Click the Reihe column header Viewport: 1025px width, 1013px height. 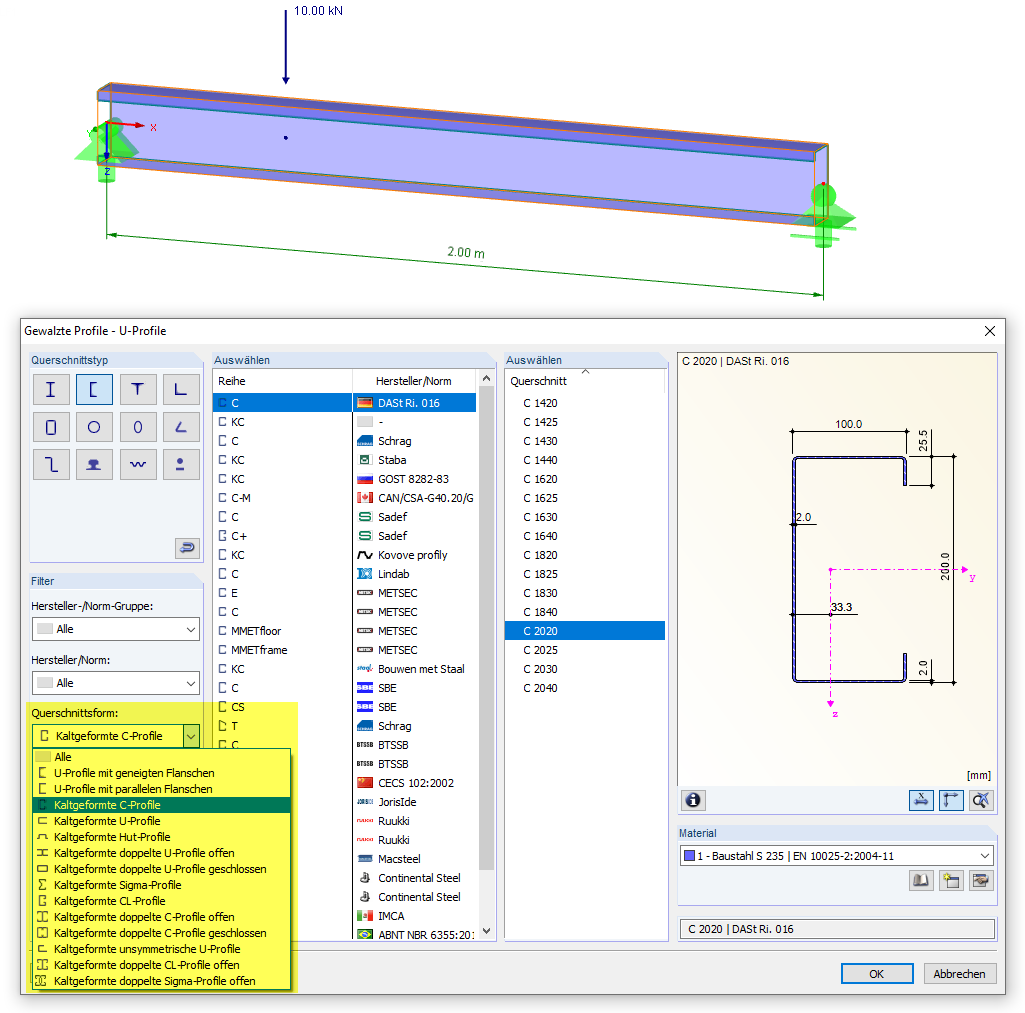pos(282,381)
